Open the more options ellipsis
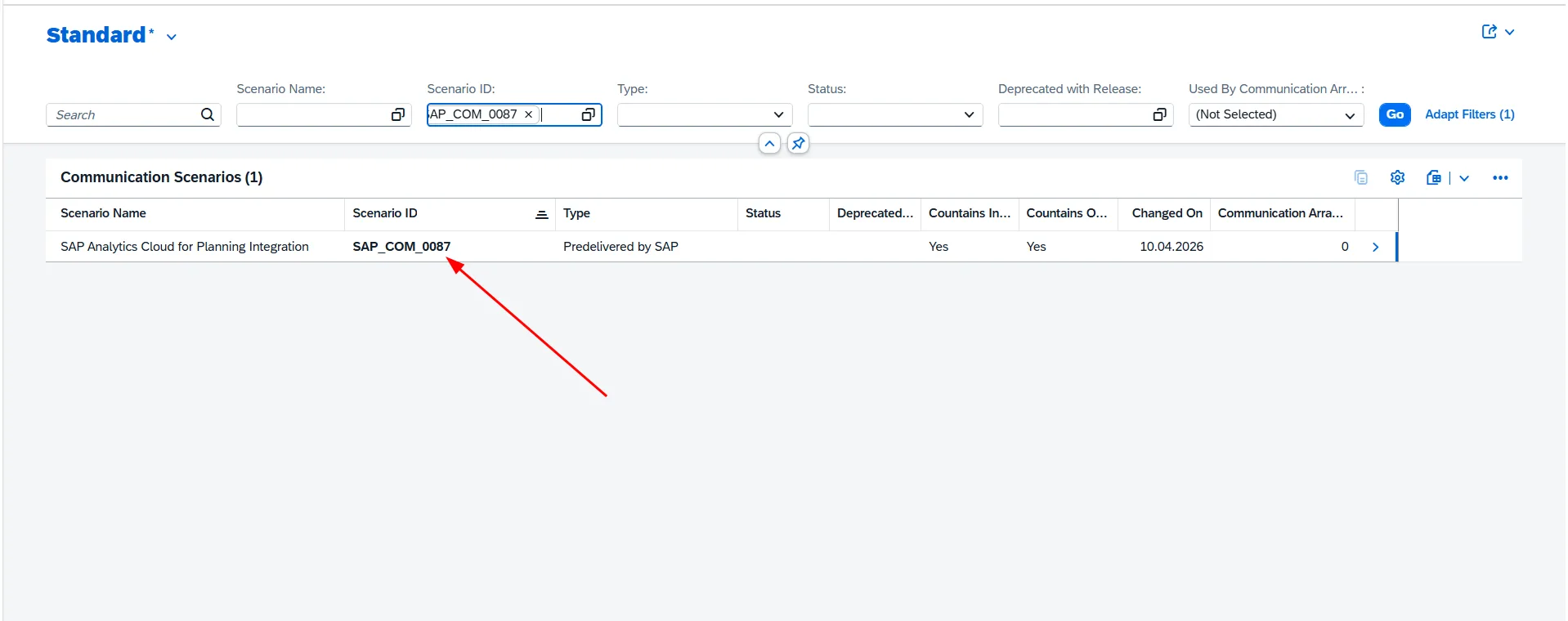The image size is (1568, 621). (x=1500, y=177)
